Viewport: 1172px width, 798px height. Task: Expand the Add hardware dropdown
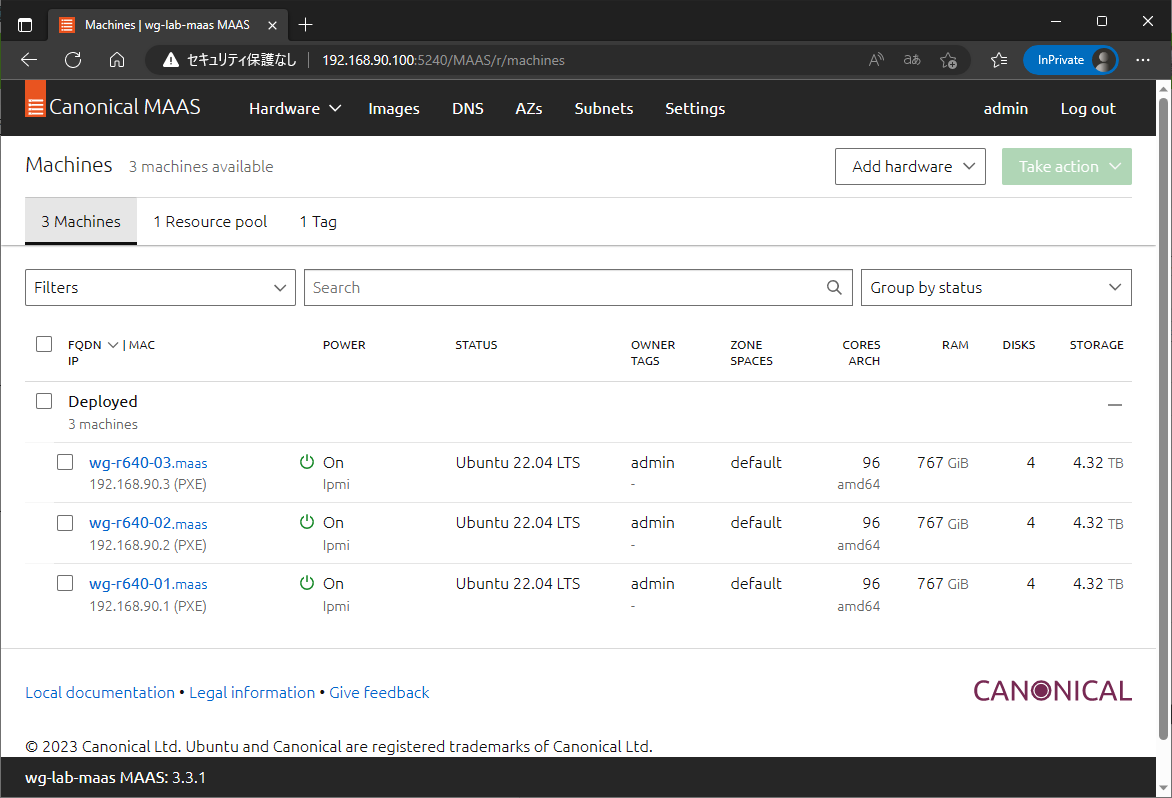[x=910, y=166]
